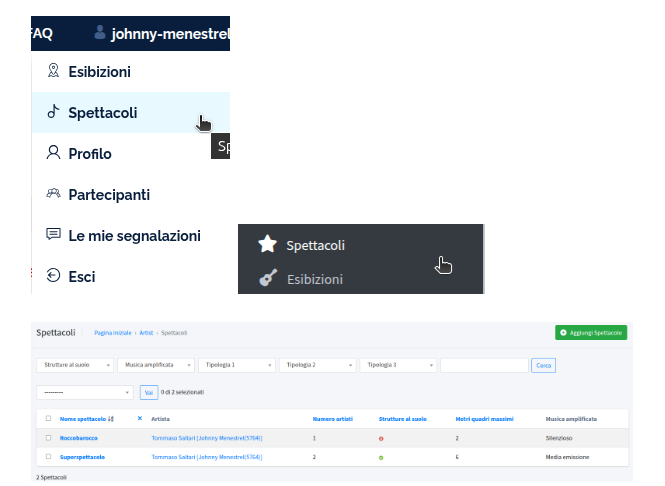Click the star icon in dark sidebar
The width and height of the screenshot is (665, 486).
267,244
